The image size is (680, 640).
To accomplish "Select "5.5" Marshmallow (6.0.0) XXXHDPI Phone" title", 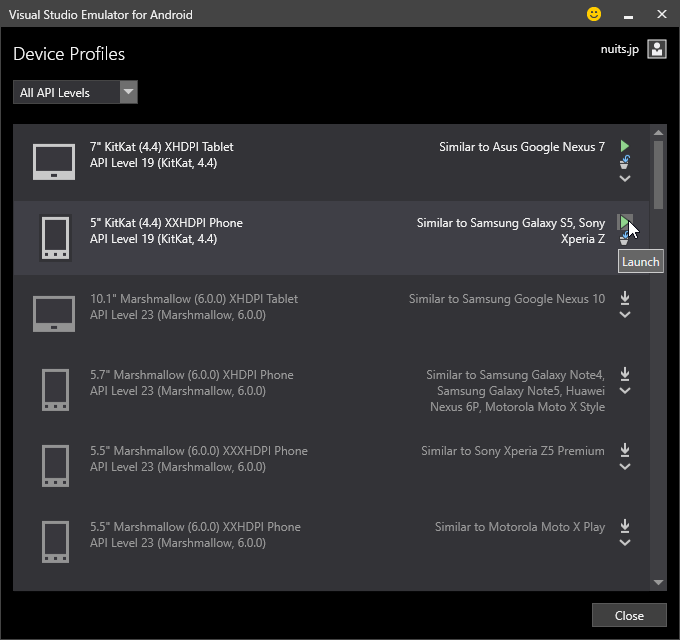I will (199, 451).
